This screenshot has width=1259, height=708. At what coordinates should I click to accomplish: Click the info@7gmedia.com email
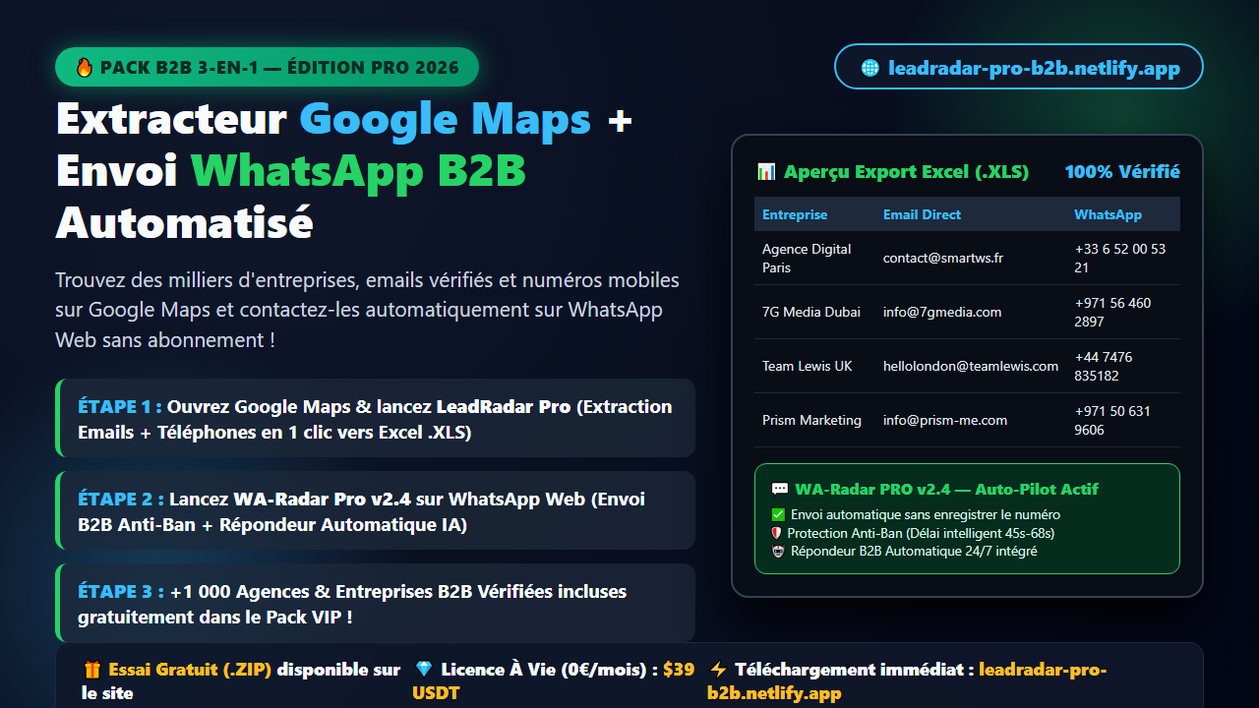click(942, 312)
